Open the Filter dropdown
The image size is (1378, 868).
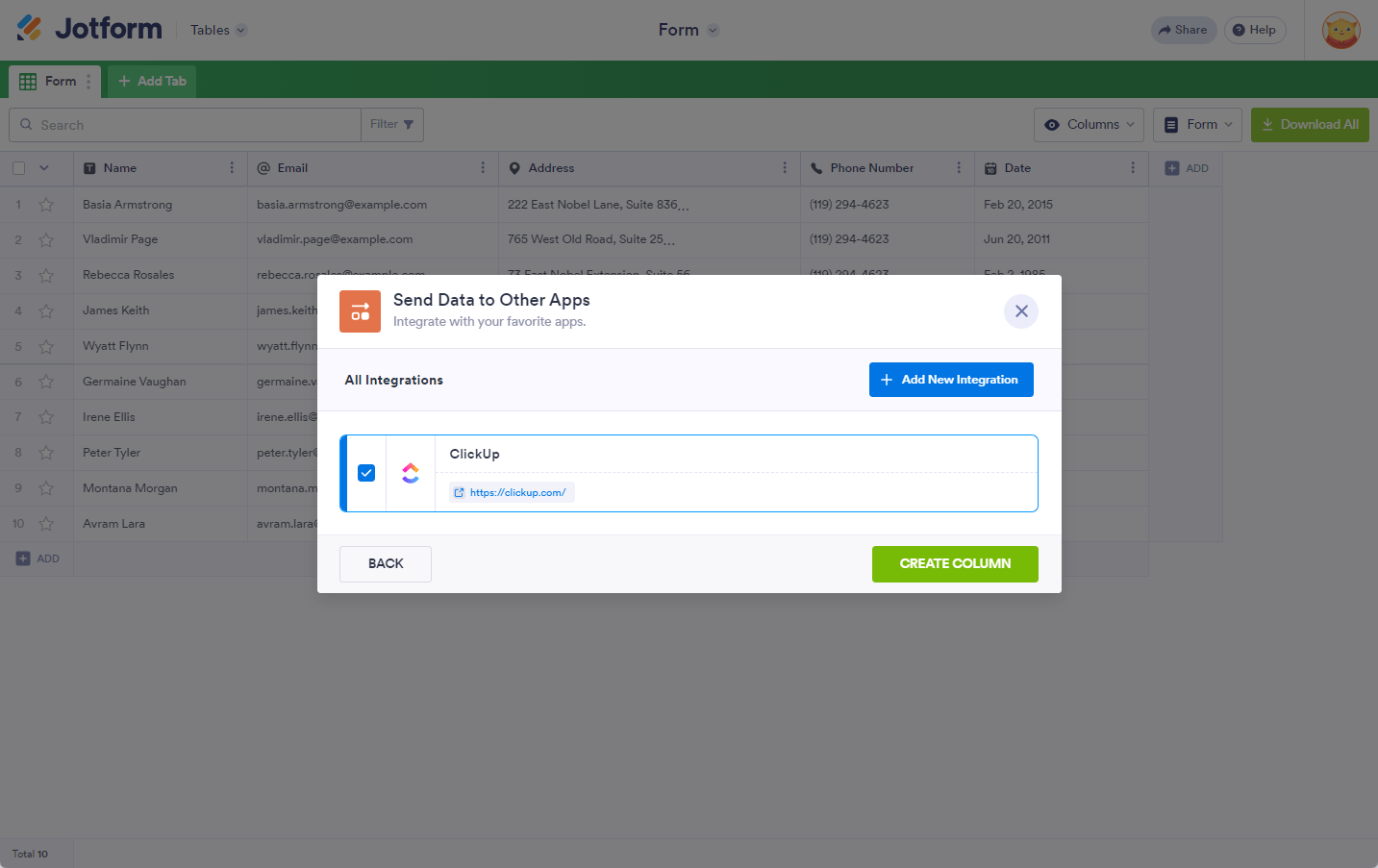(x=392, y=125)
